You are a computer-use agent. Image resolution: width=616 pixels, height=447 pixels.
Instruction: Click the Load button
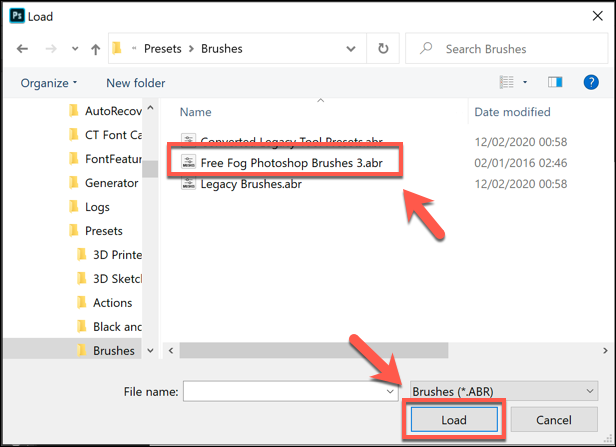(x=454, y=420)
